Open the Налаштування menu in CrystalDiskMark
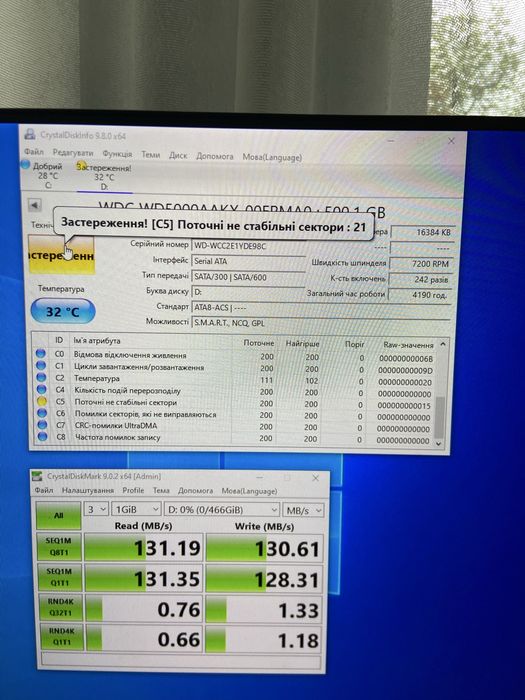Viewport: 525px width, 700px height. point(88,490)
